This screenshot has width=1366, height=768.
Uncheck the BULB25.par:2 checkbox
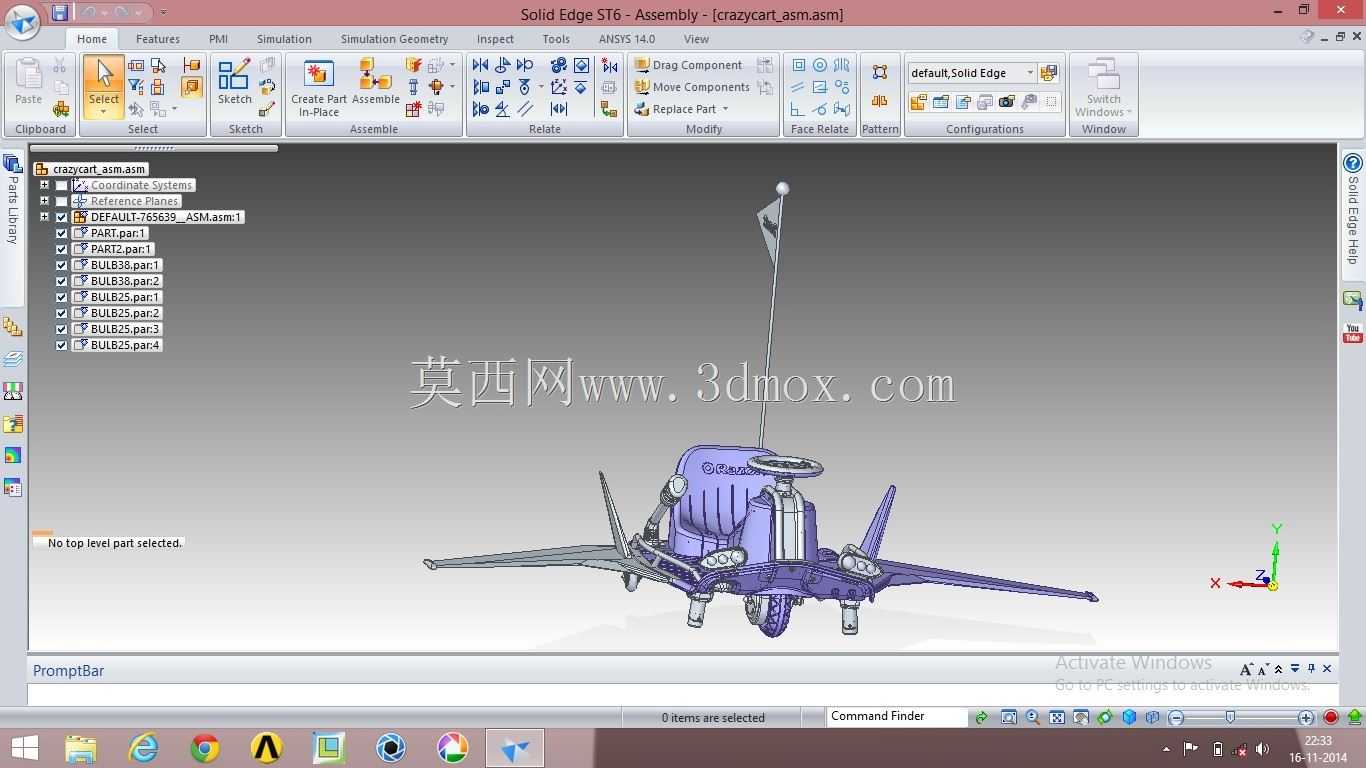62,313
